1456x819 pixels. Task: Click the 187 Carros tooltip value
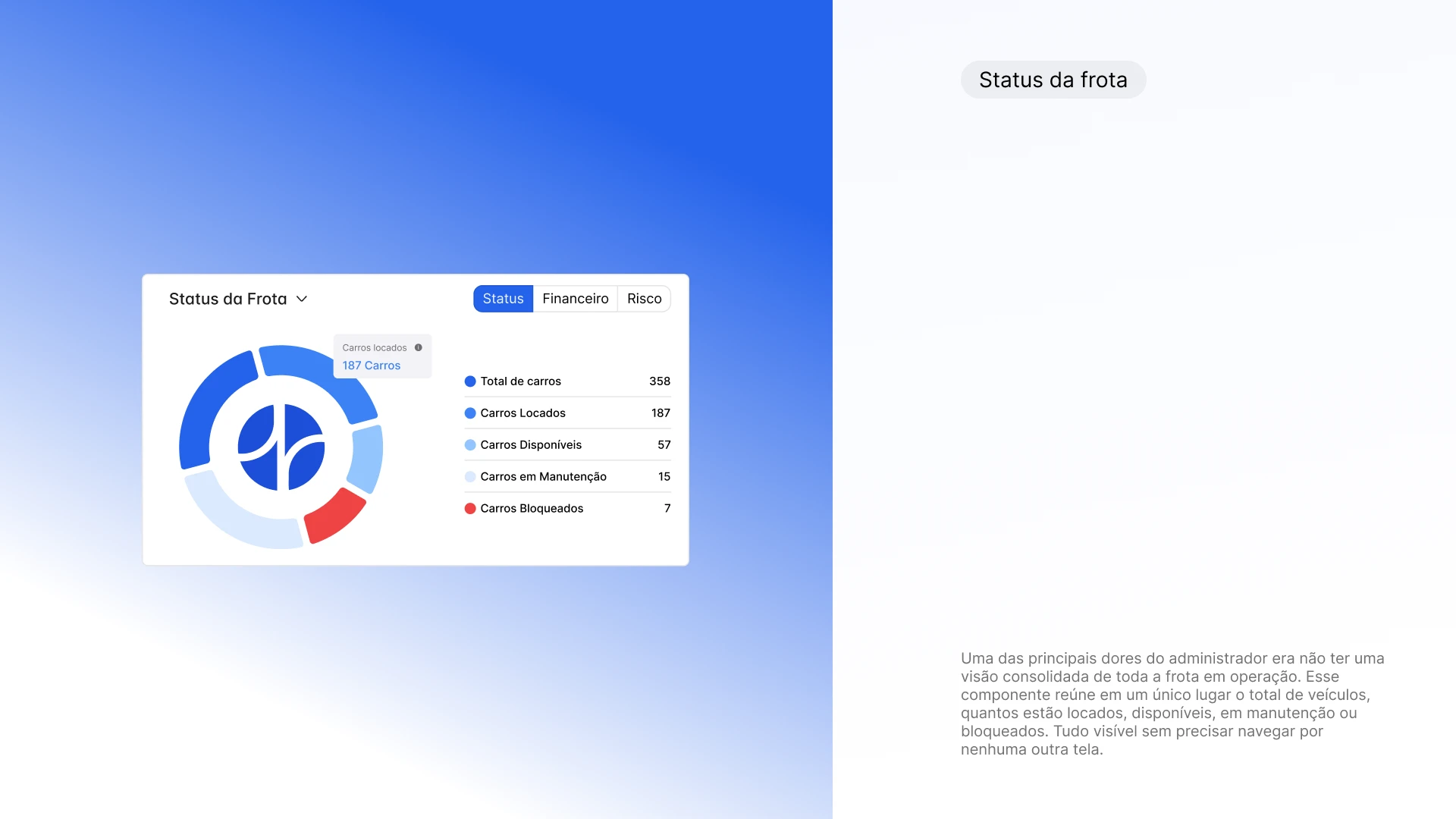[x=371, y=366]
